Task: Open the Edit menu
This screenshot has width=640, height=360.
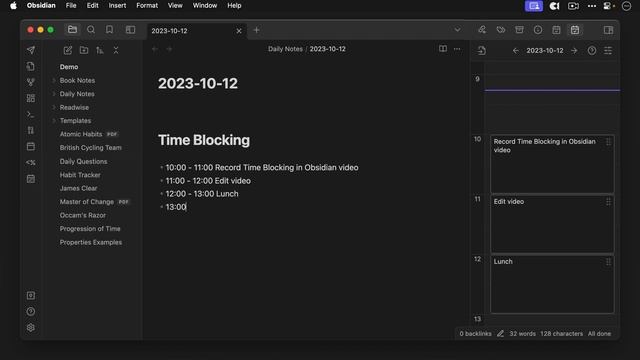Action: coord(93,6)
